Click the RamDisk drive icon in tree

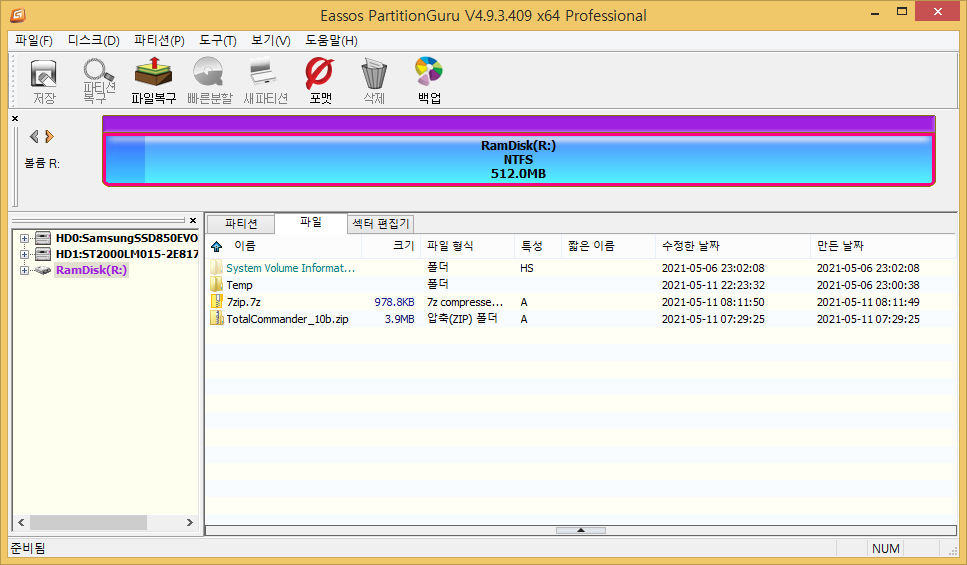click(x=43, y=270)
